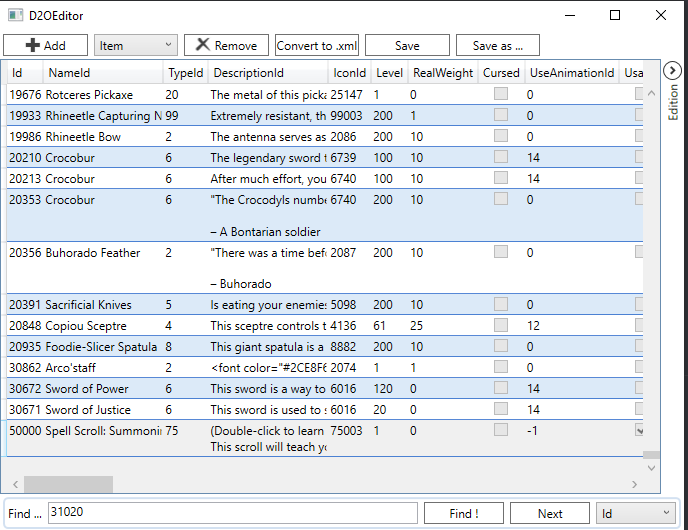Click the Add button with plus icon
The height and width of the screenshot is (530, 688).
coord(46,45)
